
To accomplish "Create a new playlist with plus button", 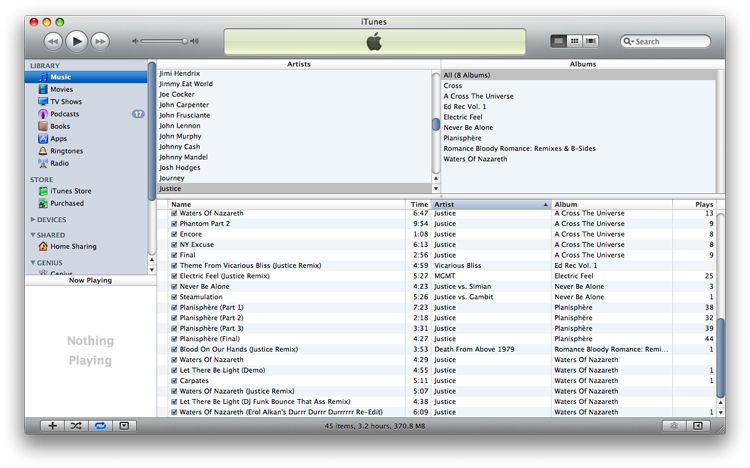I will pos(53,426).
